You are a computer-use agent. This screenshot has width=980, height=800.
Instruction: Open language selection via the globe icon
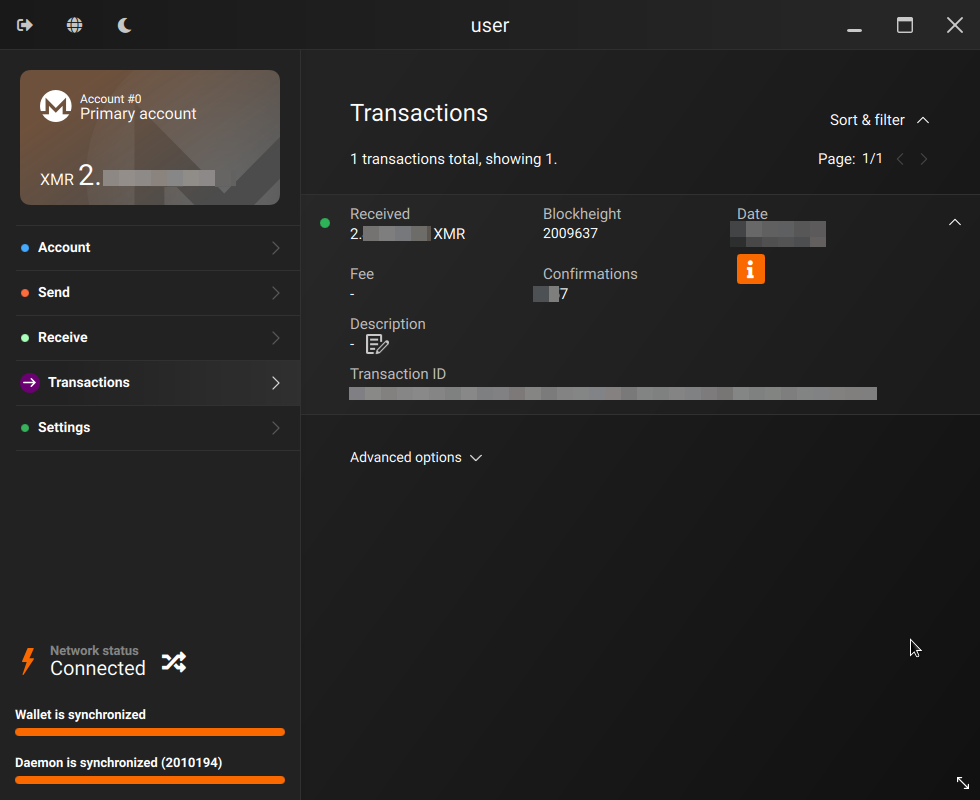coord(75,25)
